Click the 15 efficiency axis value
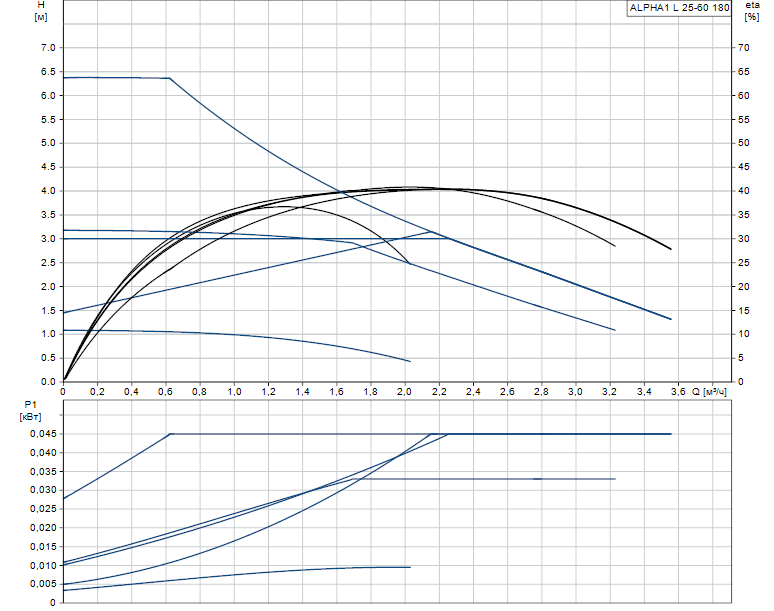 [743, 311]
